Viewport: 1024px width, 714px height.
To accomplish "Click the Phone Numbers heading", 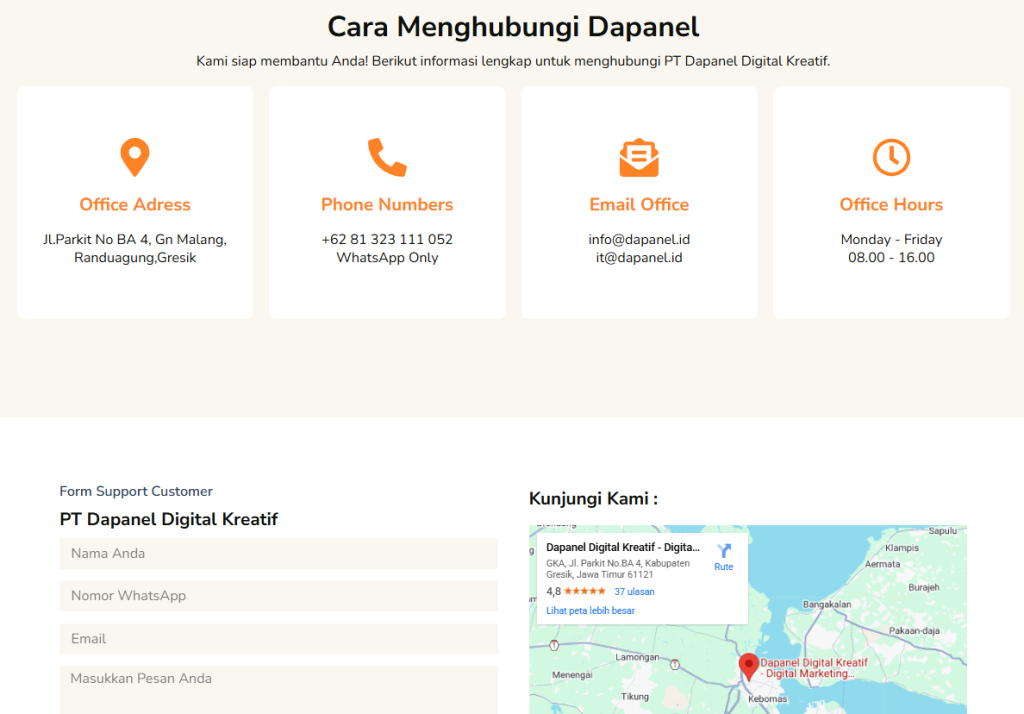I will click(387, 204).
